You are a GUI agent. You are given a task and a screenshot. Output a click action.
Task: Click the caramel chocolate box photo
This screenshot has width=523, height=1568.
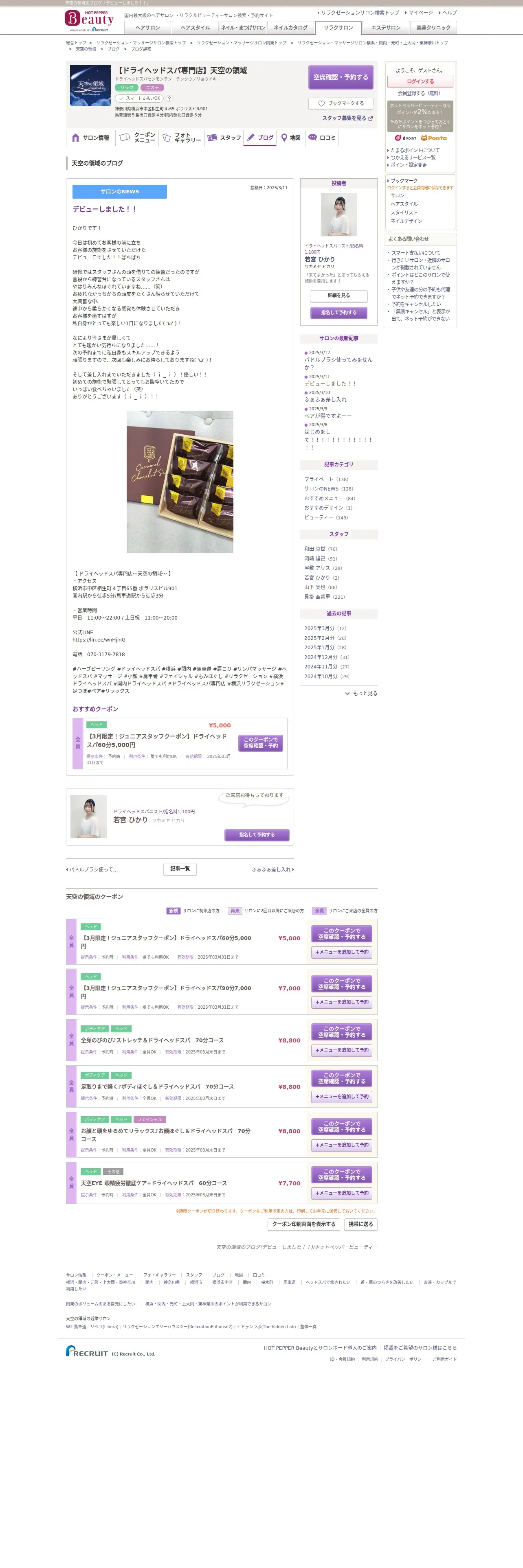(180, 482)
